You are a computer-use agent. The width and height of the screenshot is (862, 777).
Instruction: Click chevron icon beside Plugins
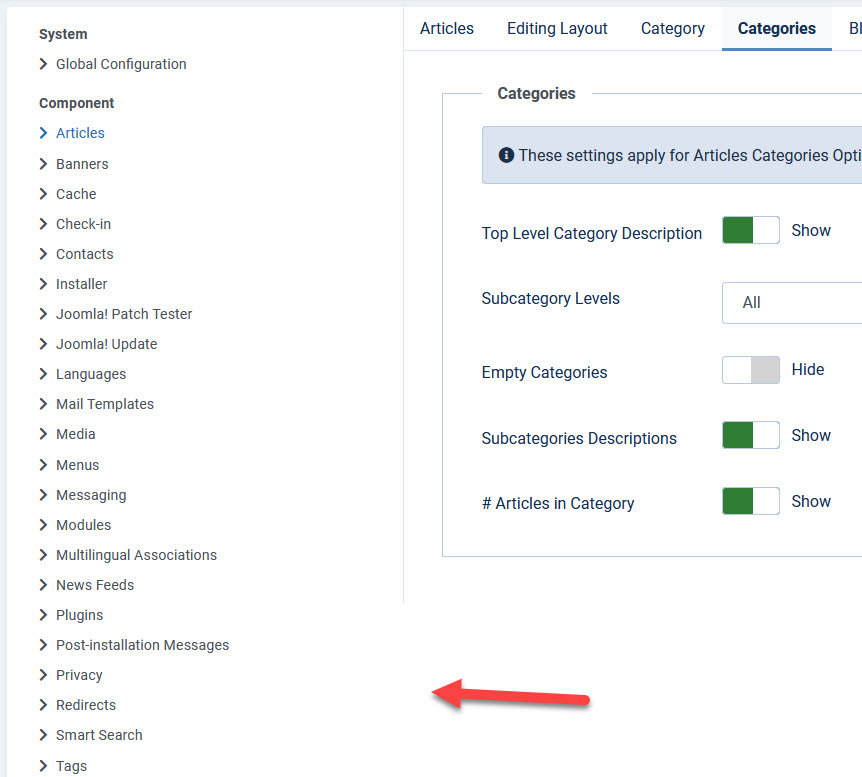click(x=43, y=615)
